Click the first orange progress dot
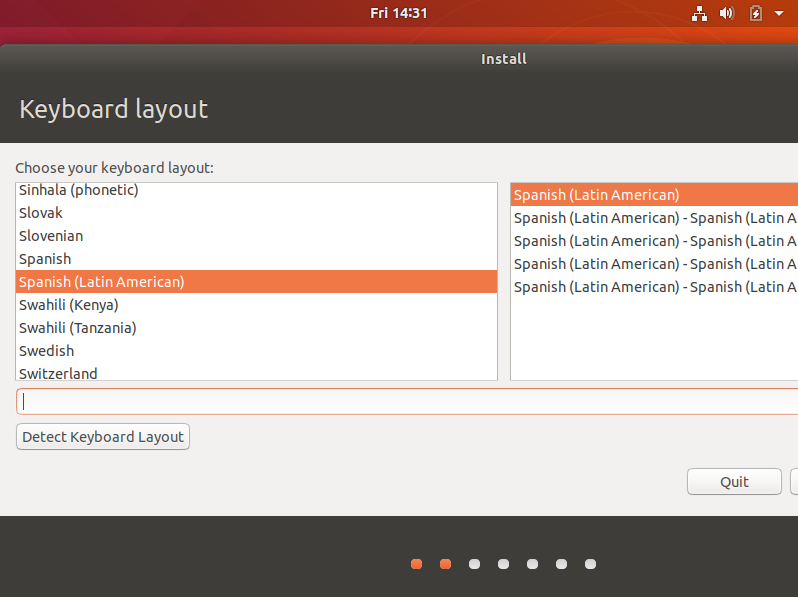 pos(416,564)
